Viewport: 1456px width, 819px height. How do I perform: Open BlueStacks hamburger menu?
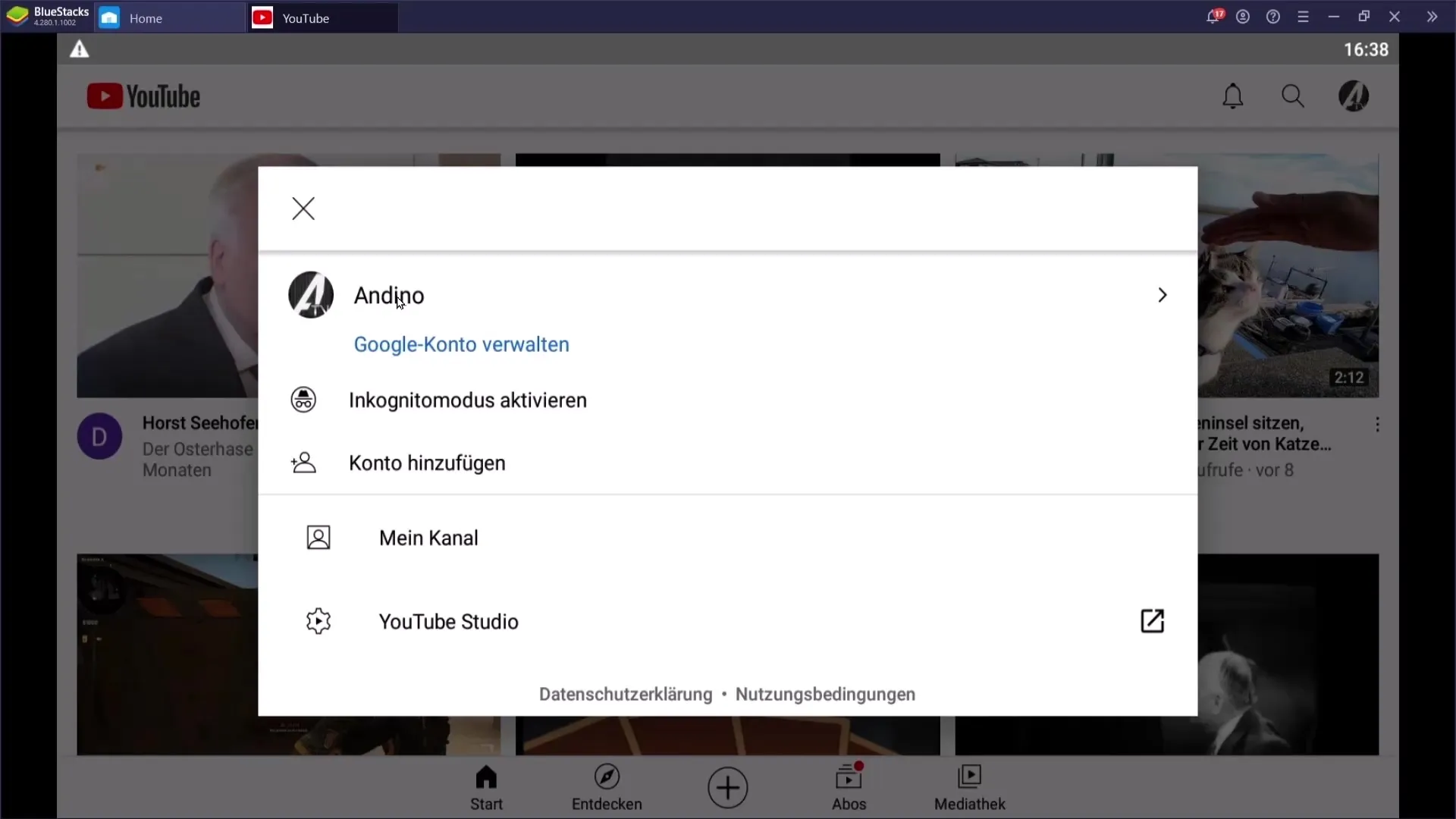1304,16
